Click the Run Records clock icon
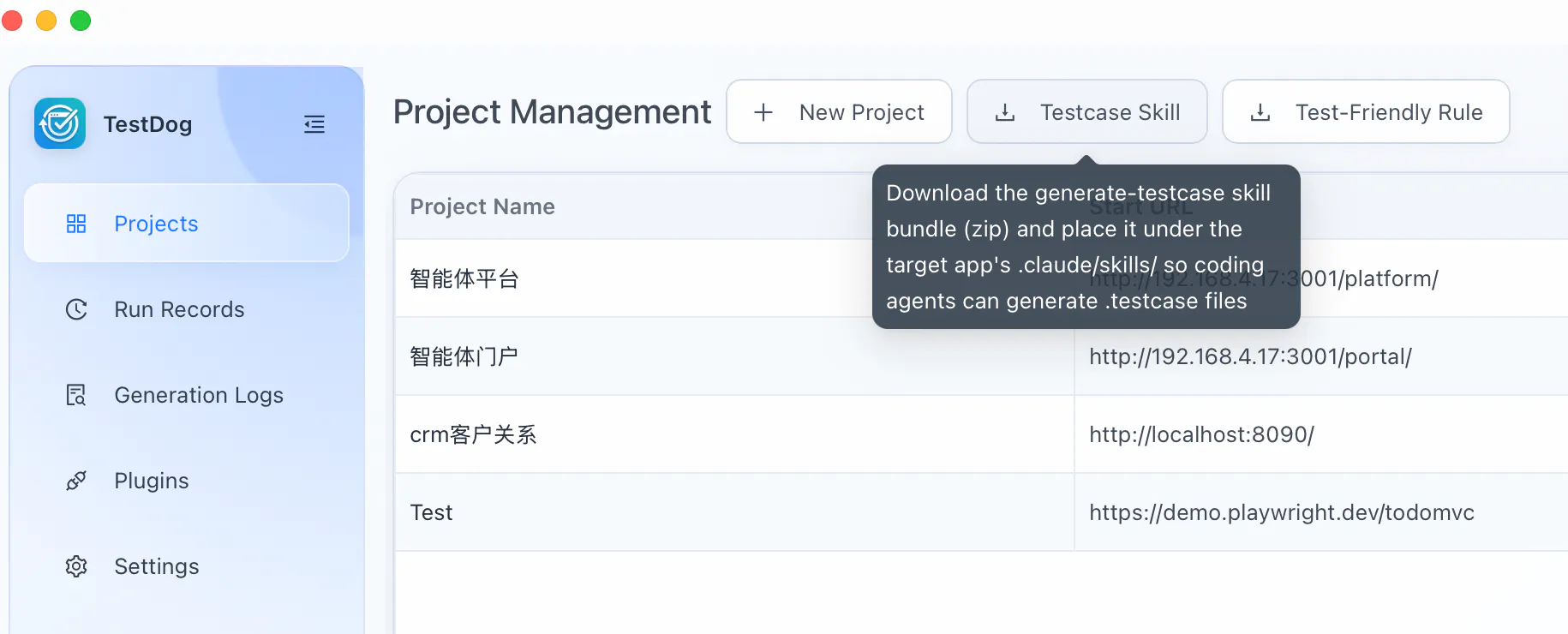Image resolution: width=1568 pixels, height=634 pixels. click(76, 309)
